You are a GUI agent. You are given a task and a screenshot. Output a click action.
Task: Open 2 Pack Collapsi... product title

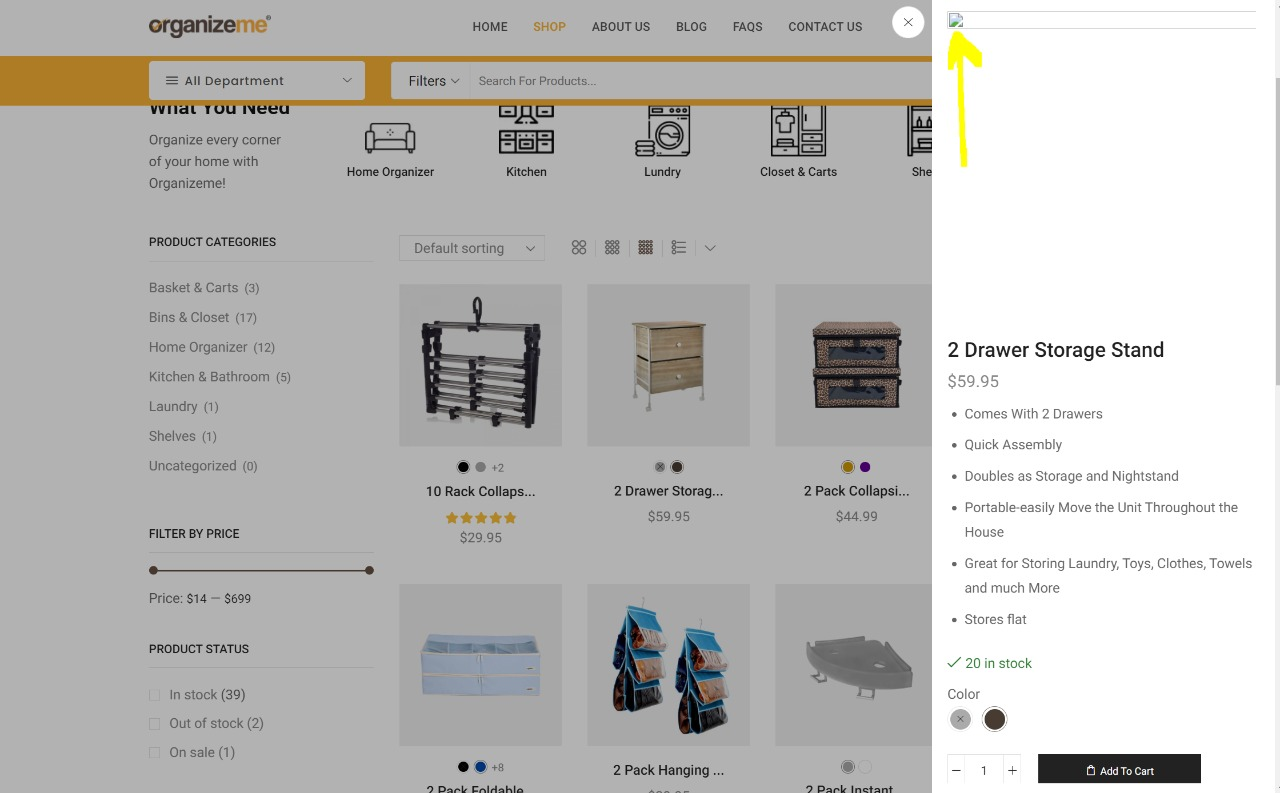tap(857, 491)
